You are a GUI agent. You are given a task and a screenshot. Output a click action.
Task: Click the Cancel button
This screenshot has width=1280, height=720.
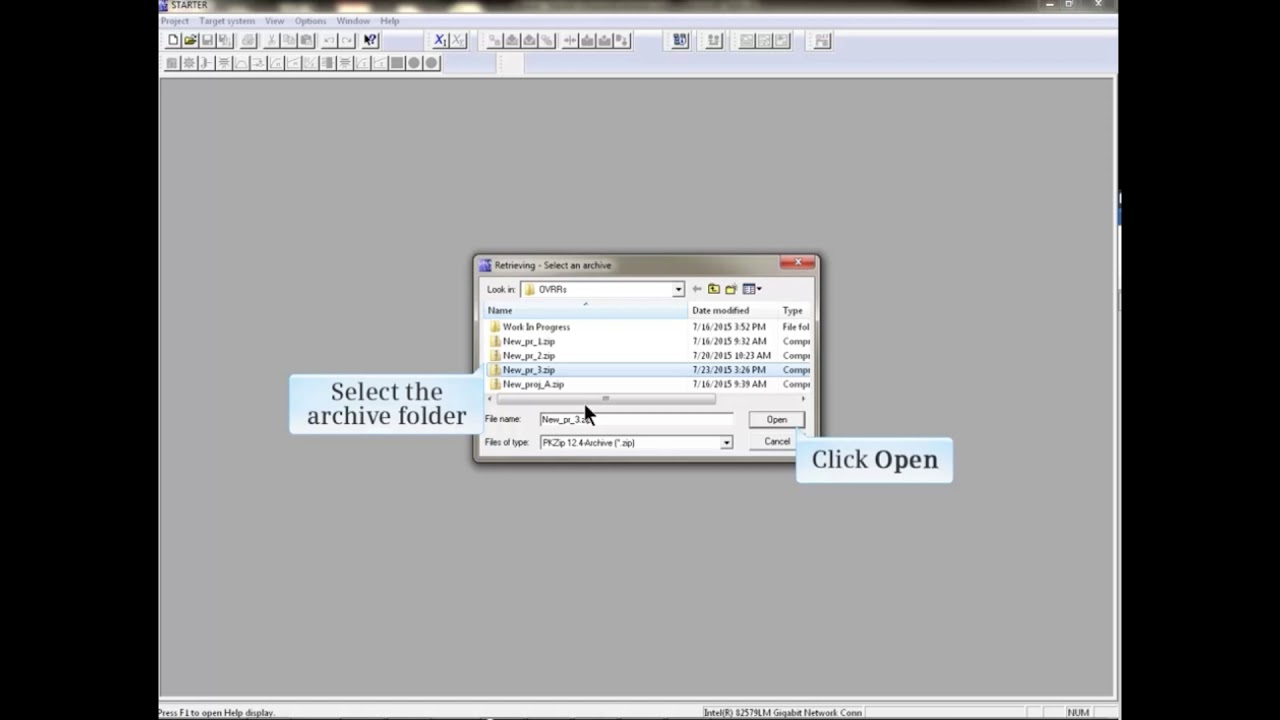[777, 442]
